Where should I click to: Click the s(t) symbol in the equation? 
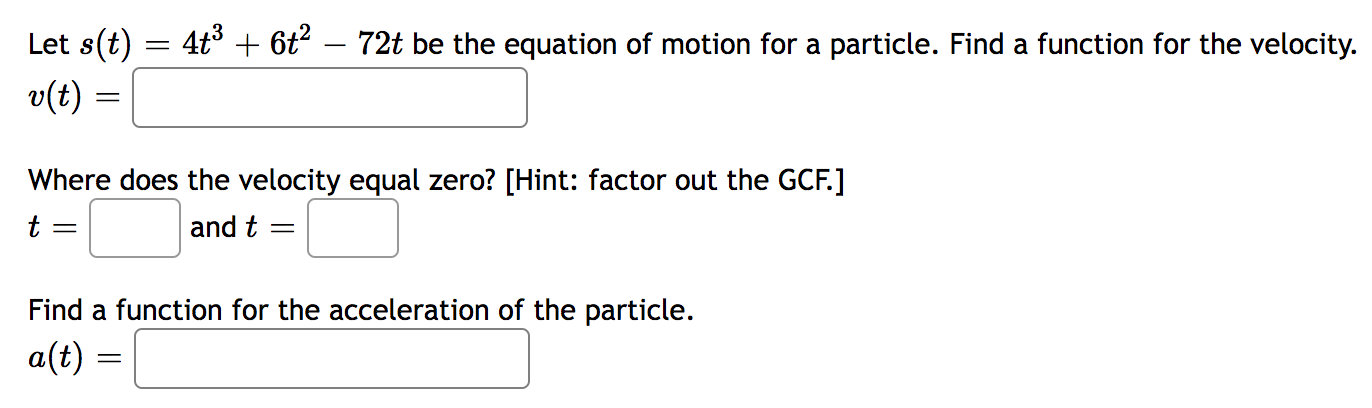click(x=105, y=46)
